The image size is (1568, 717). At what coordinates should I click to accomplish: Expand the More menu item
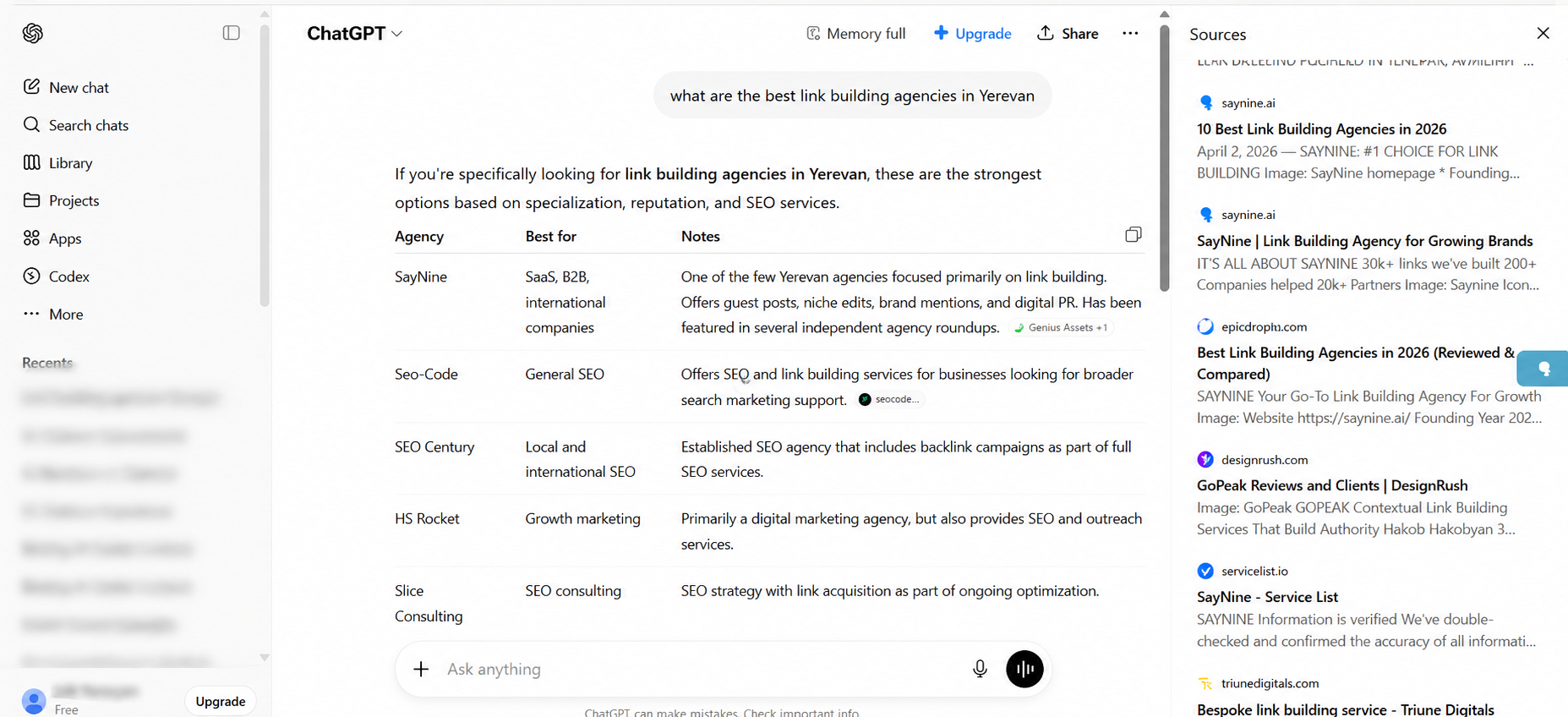tap(53, 314)
